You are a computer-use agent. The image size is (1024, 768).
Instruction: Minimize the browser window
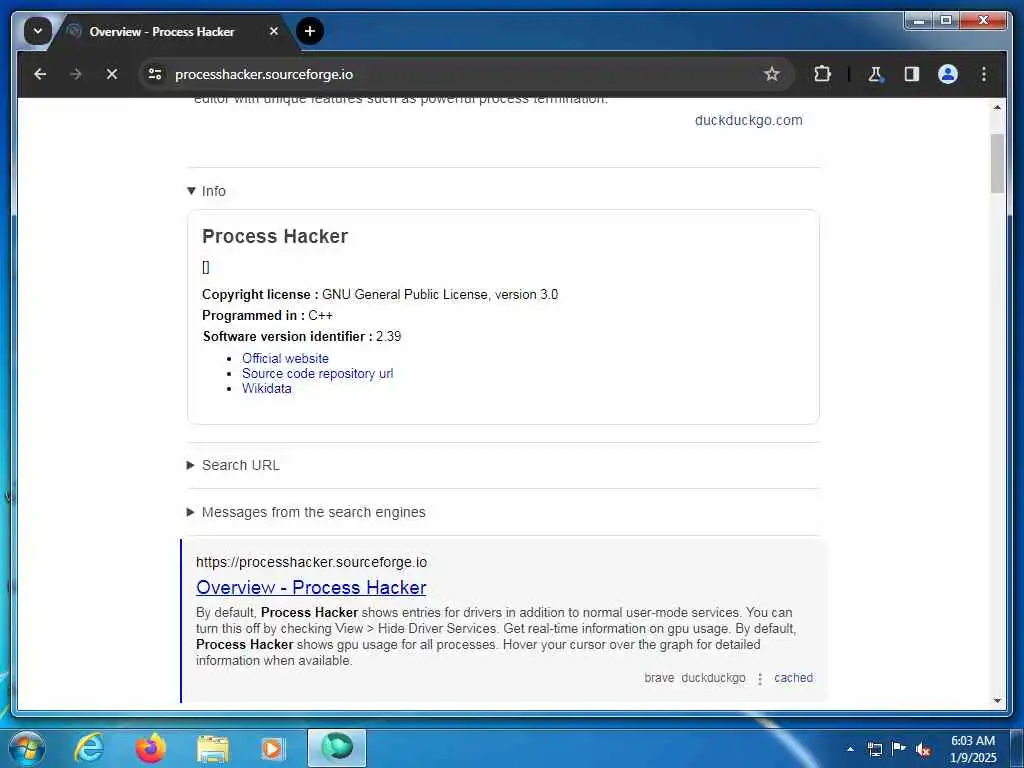click(x=919, y=22)
